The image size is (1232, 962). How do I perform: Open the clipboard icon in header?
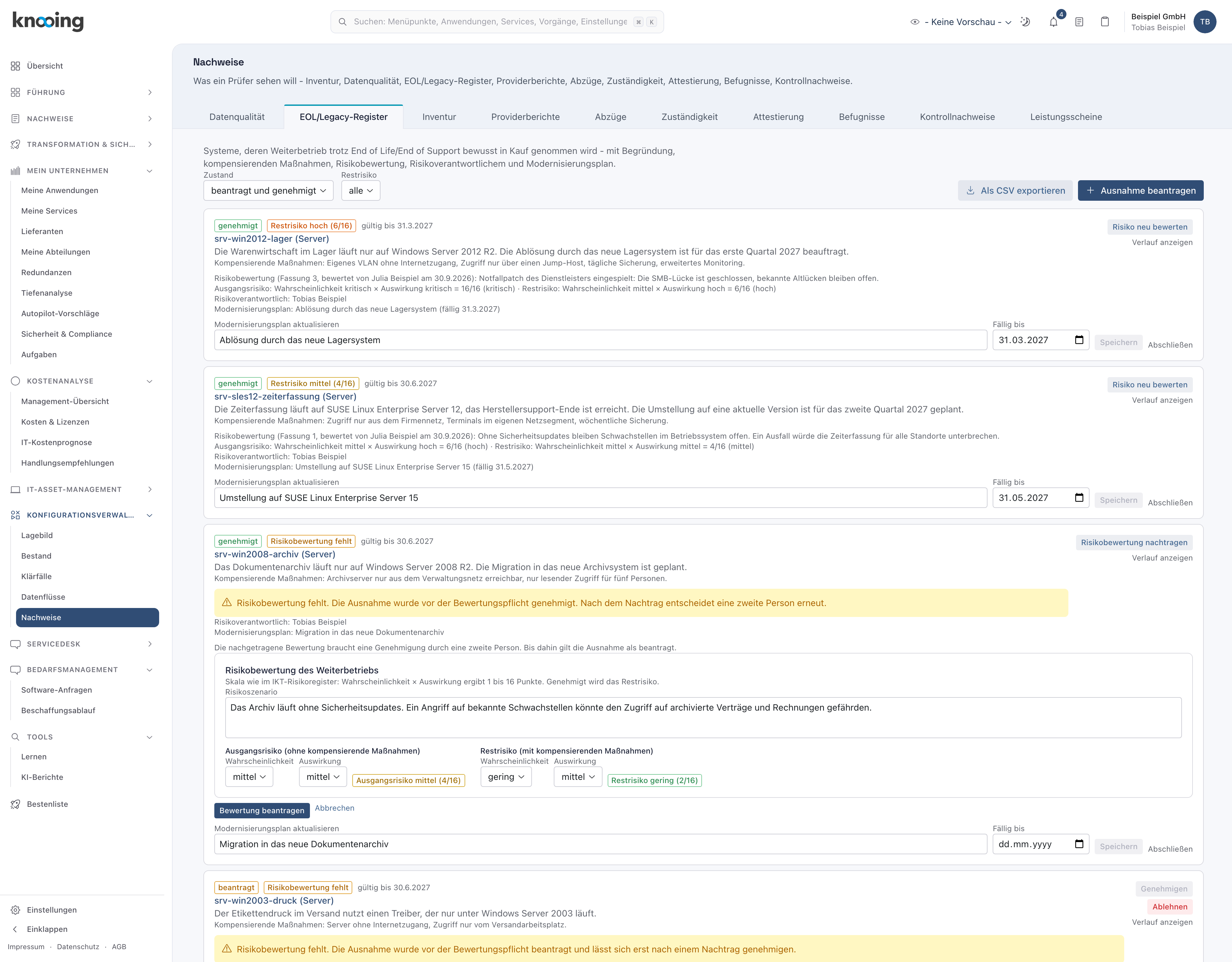point(1105,22)
